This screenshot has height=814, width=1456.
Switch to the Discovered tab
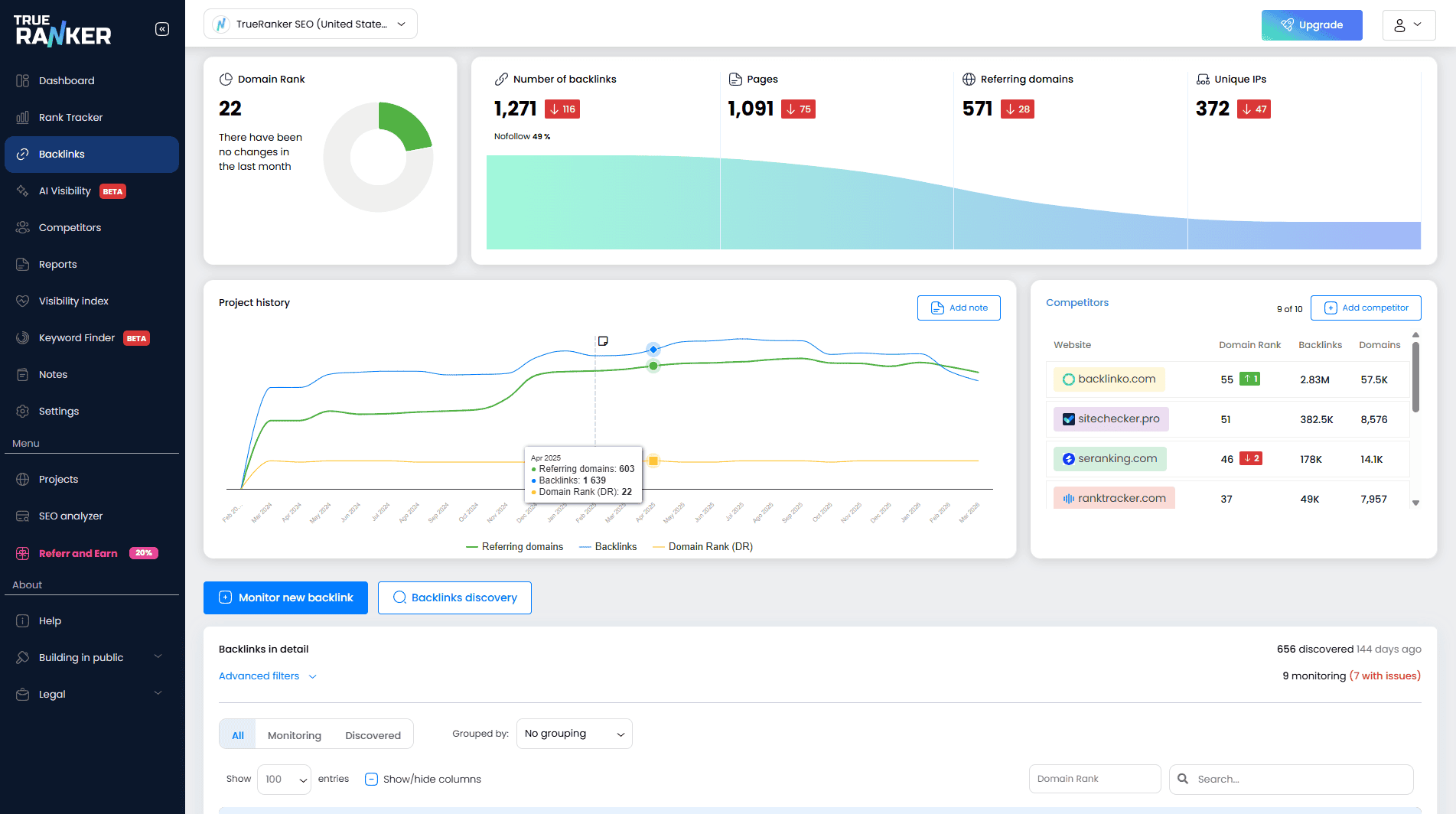[x=373, y=735]
